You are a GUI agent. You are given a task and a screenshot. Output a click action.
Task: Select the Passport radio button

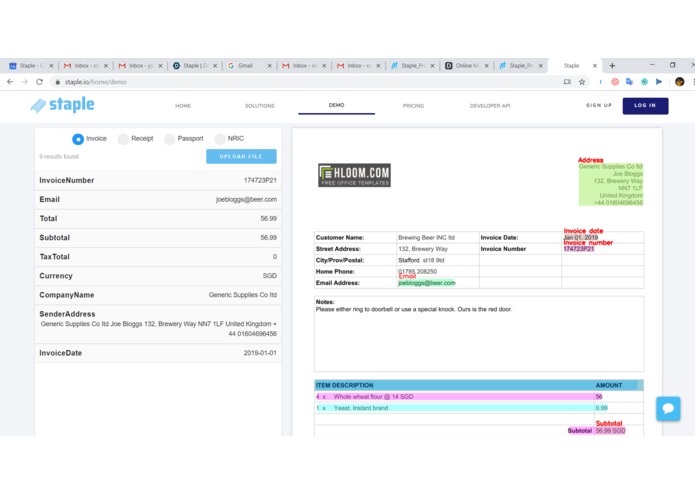[169, 139]
